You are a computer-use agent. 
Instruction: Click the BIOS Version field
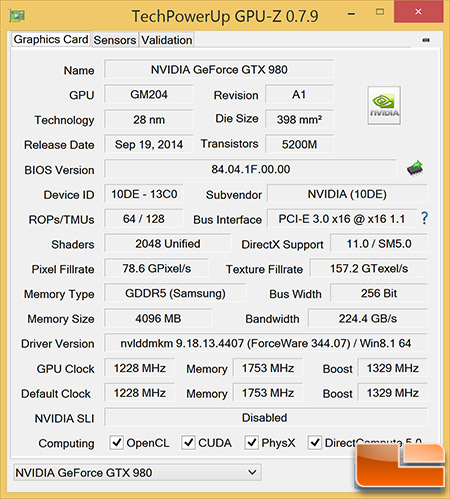coord(251,169)
